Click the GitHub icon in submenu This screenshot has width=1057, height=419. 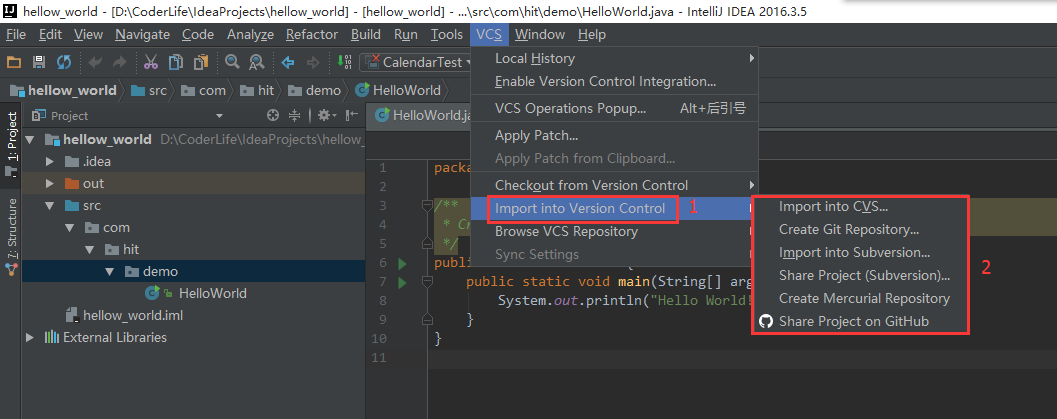(765, 321)
